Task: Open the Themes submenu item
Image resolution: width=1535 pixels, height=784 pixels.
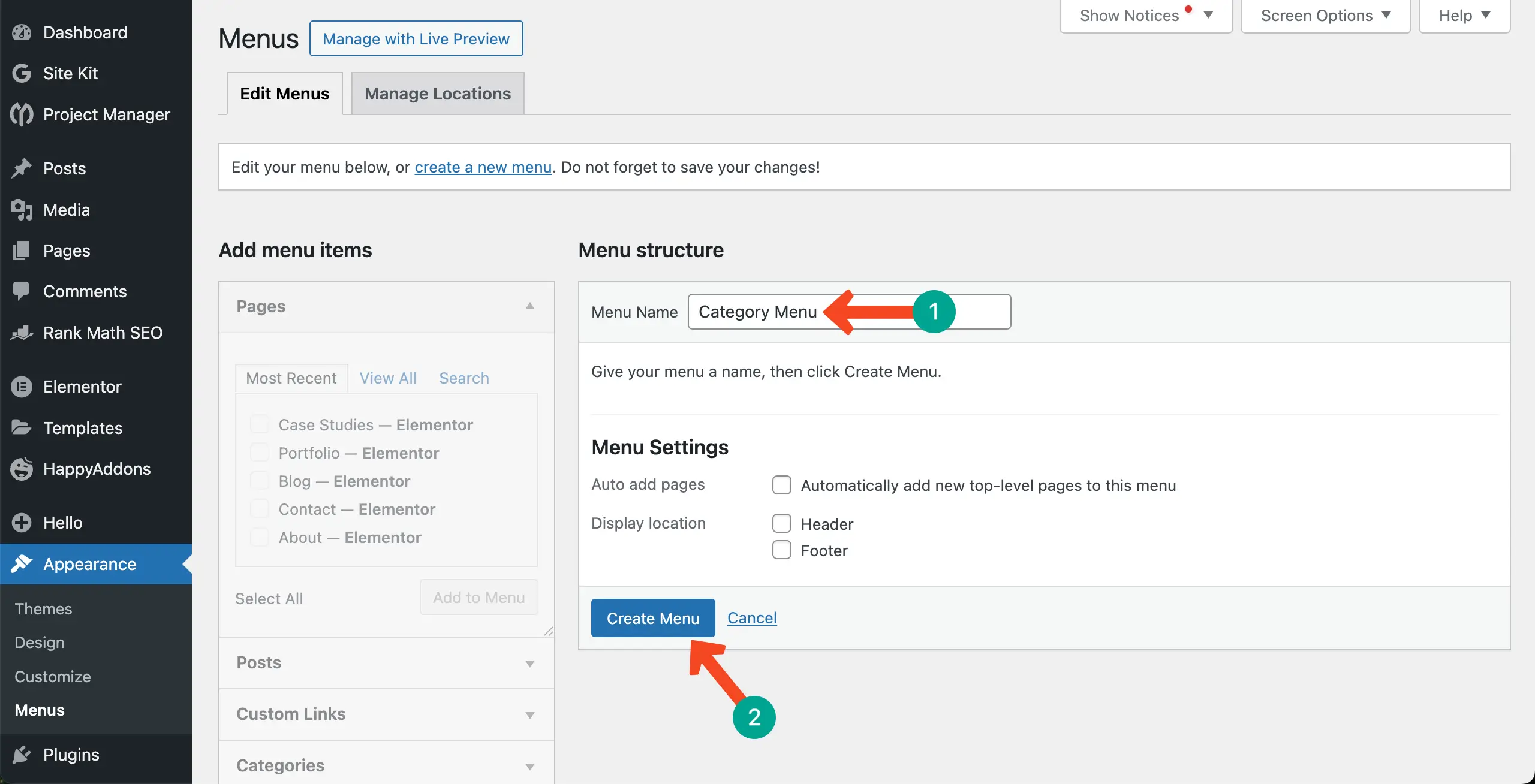Action: click(43, 609)
